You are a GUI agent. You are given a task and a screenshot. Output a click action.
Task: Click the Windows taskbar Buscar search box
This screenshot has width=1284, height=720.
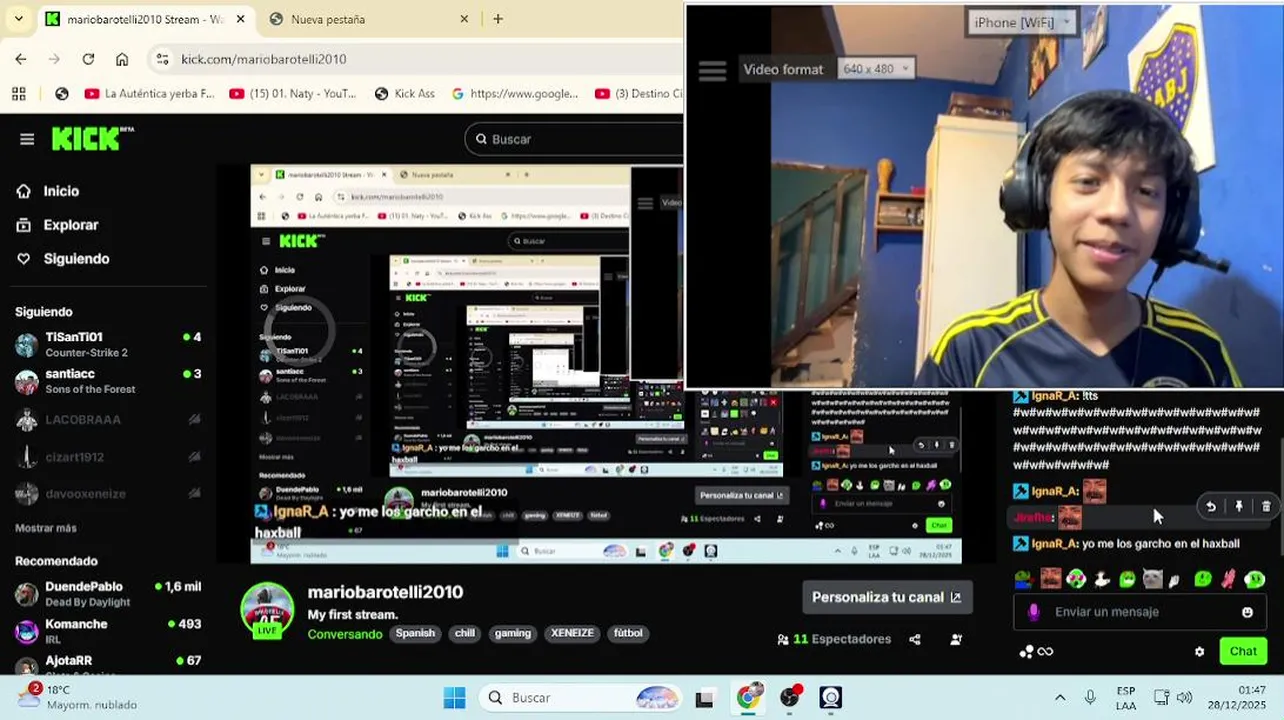point(580,697)
